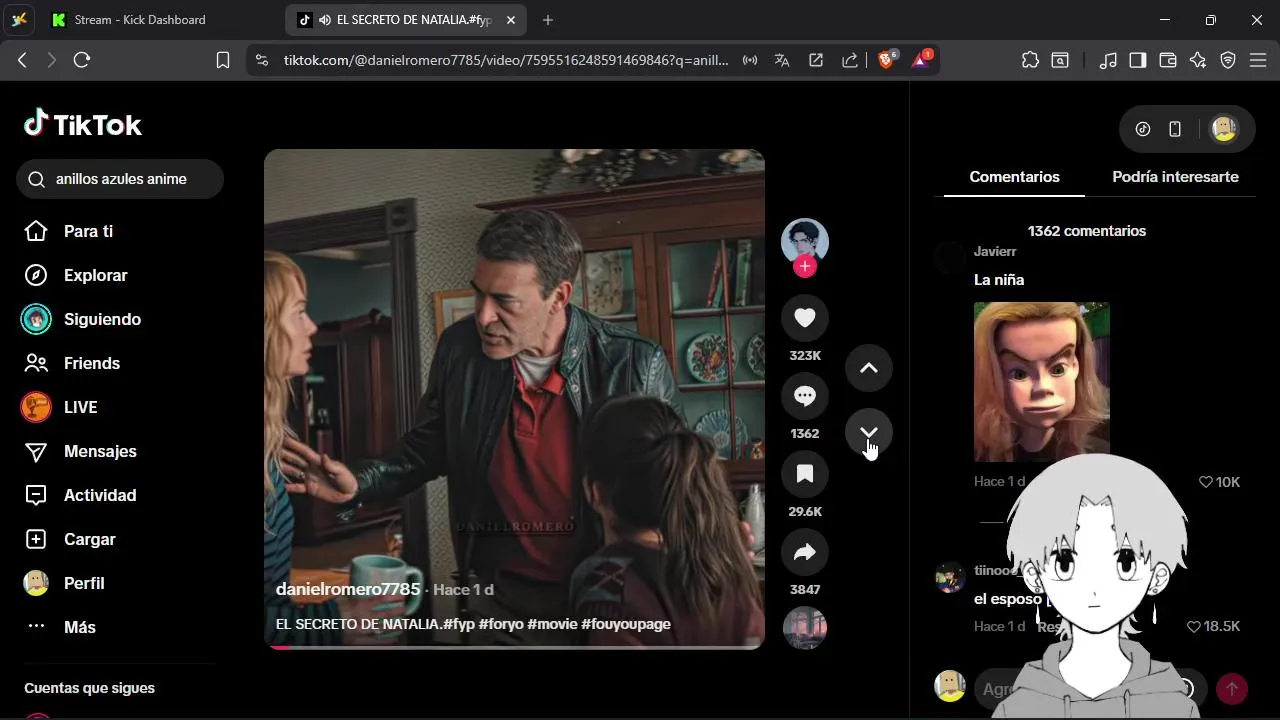This screenshot has height=720, width=1280.
Task: Save video with bookmark icon
Action: coord(805,474)
